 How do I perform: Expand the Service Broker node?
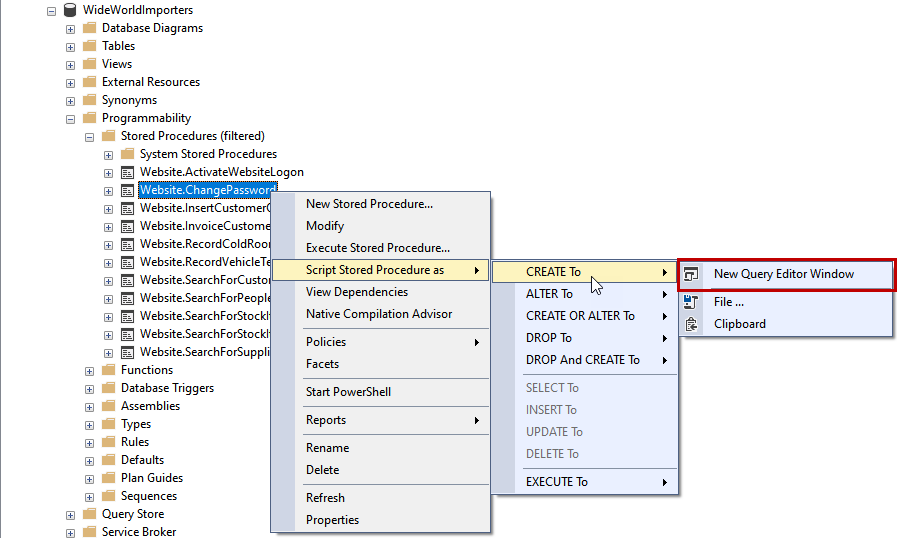pos(70,533)
